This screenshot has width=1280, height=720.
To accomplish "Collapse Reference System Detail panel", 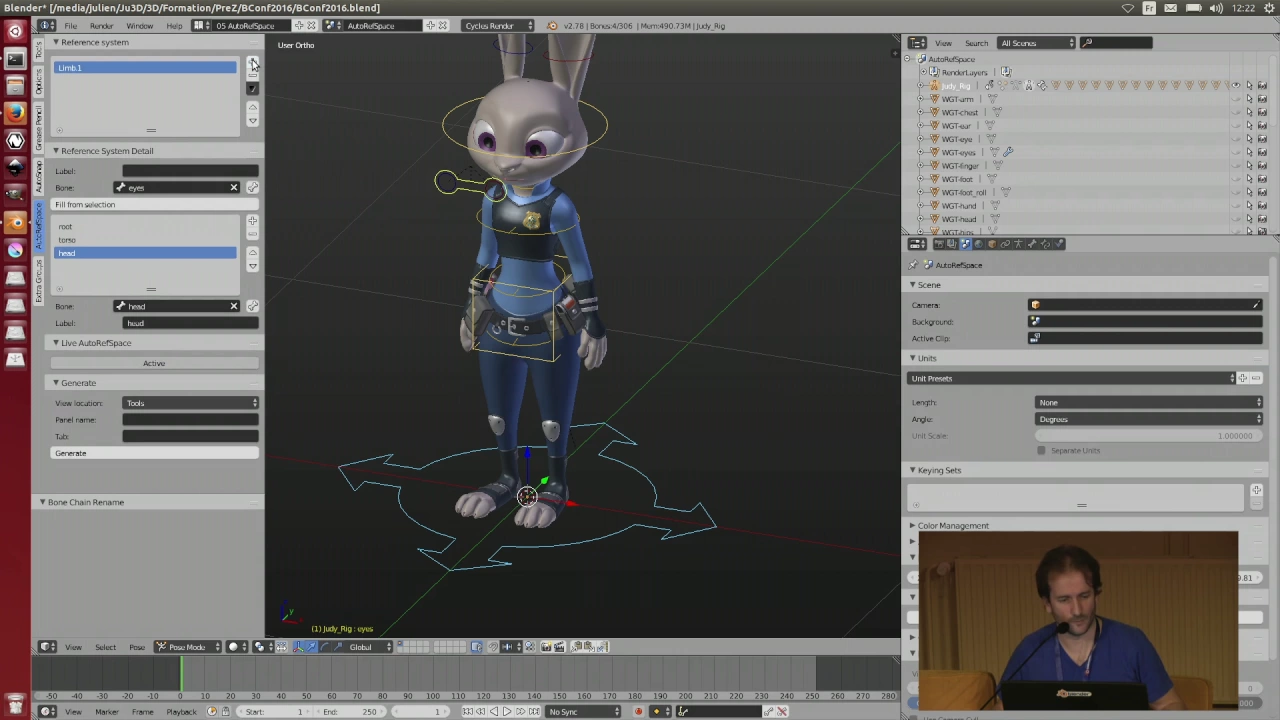I will (x=56, y=151).
